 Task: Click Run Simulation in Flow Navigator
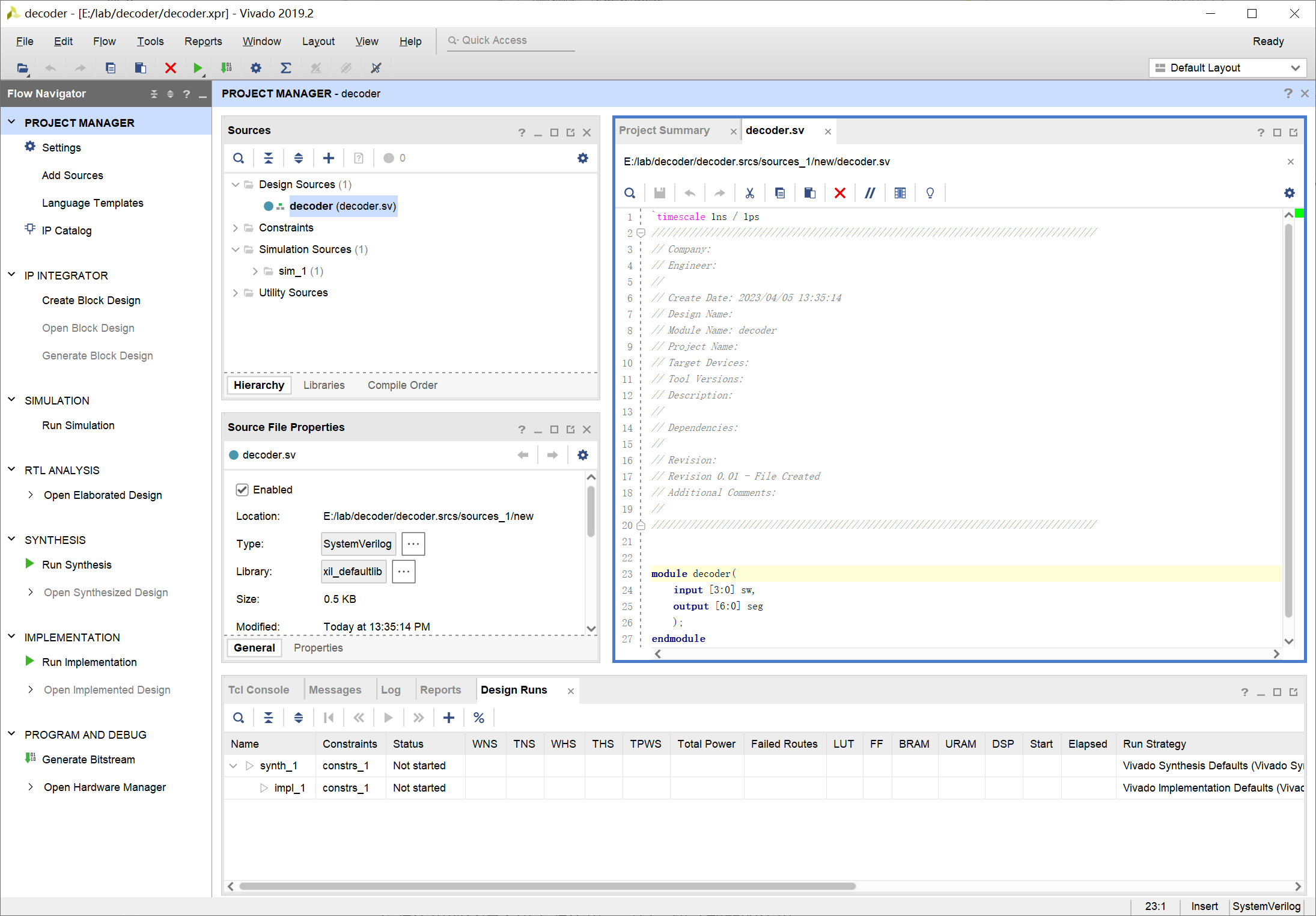coord(78,426)
